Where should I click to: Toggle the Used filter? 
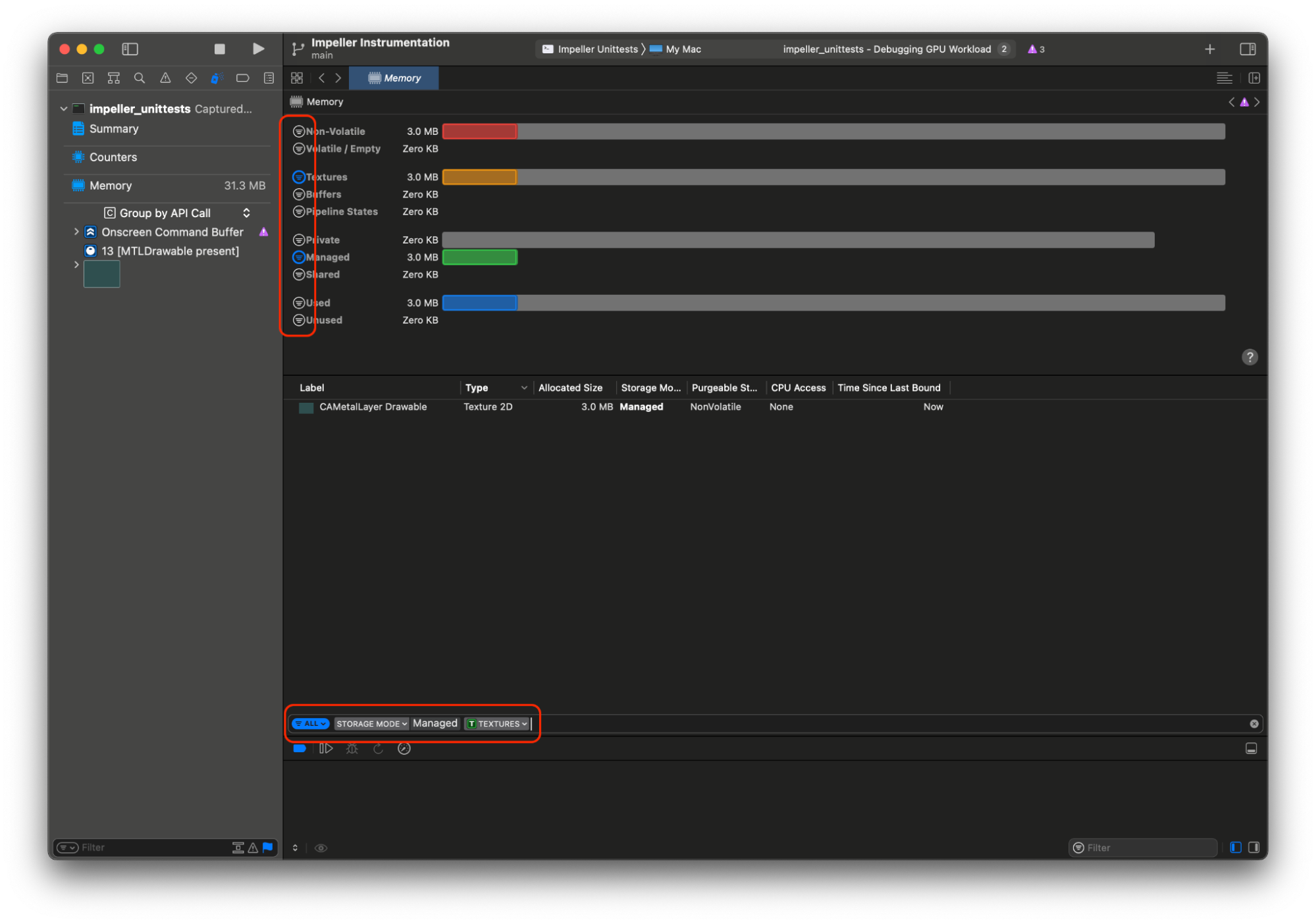click(298, 302)
